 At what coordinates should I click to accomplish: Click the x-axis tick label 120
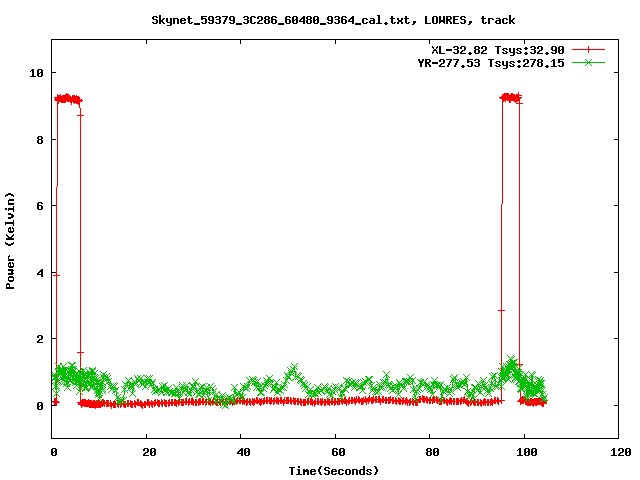621,452
